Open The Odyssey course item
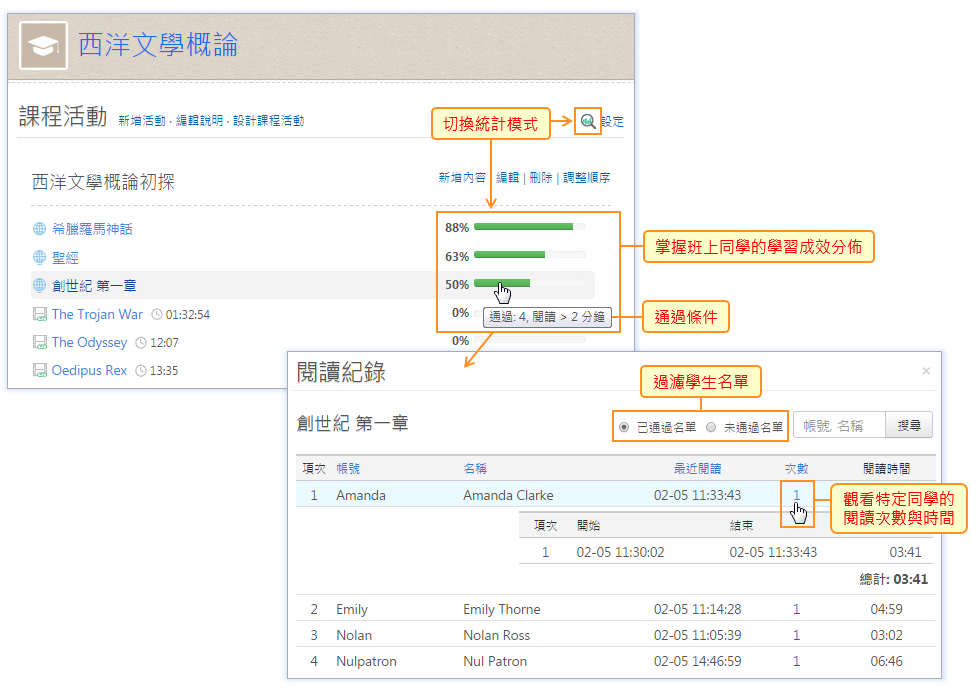The width and height of the screenshot is (971, 691). 89,342
